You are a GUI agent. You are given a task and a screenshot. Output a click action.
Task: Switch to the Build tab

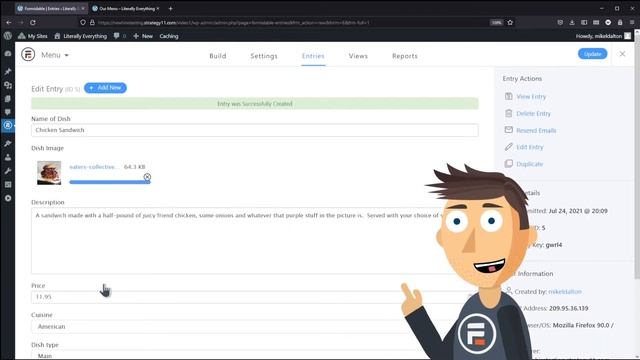(218, 56)
